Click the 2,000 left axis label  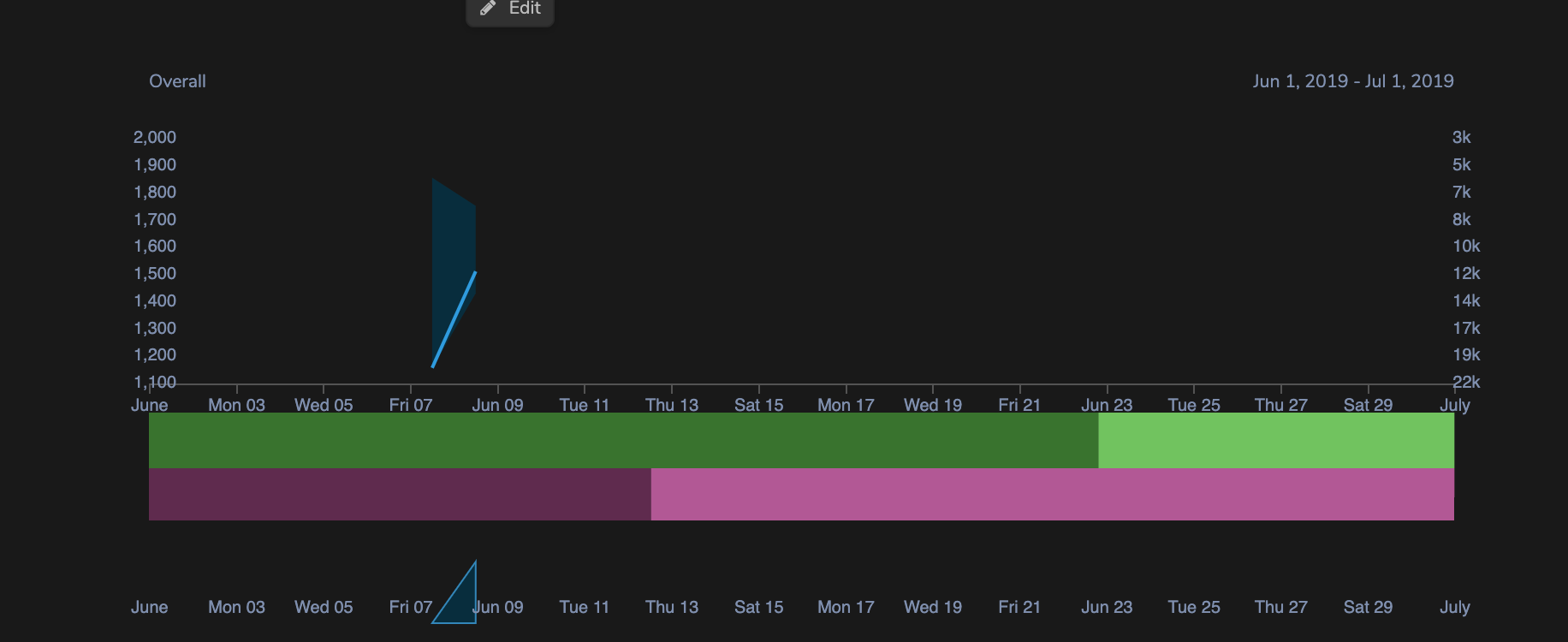pyautogui.click(x=155, y=137)
